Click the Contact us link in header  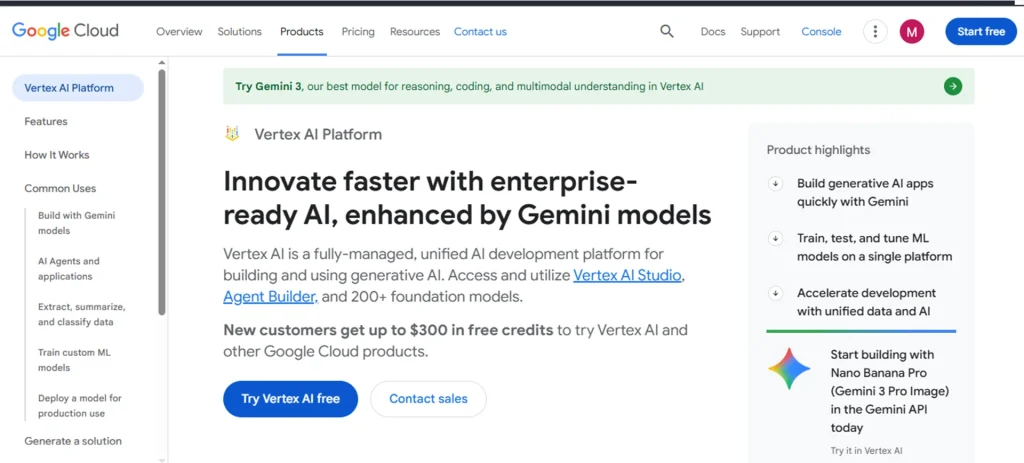[x=480, y=31]
